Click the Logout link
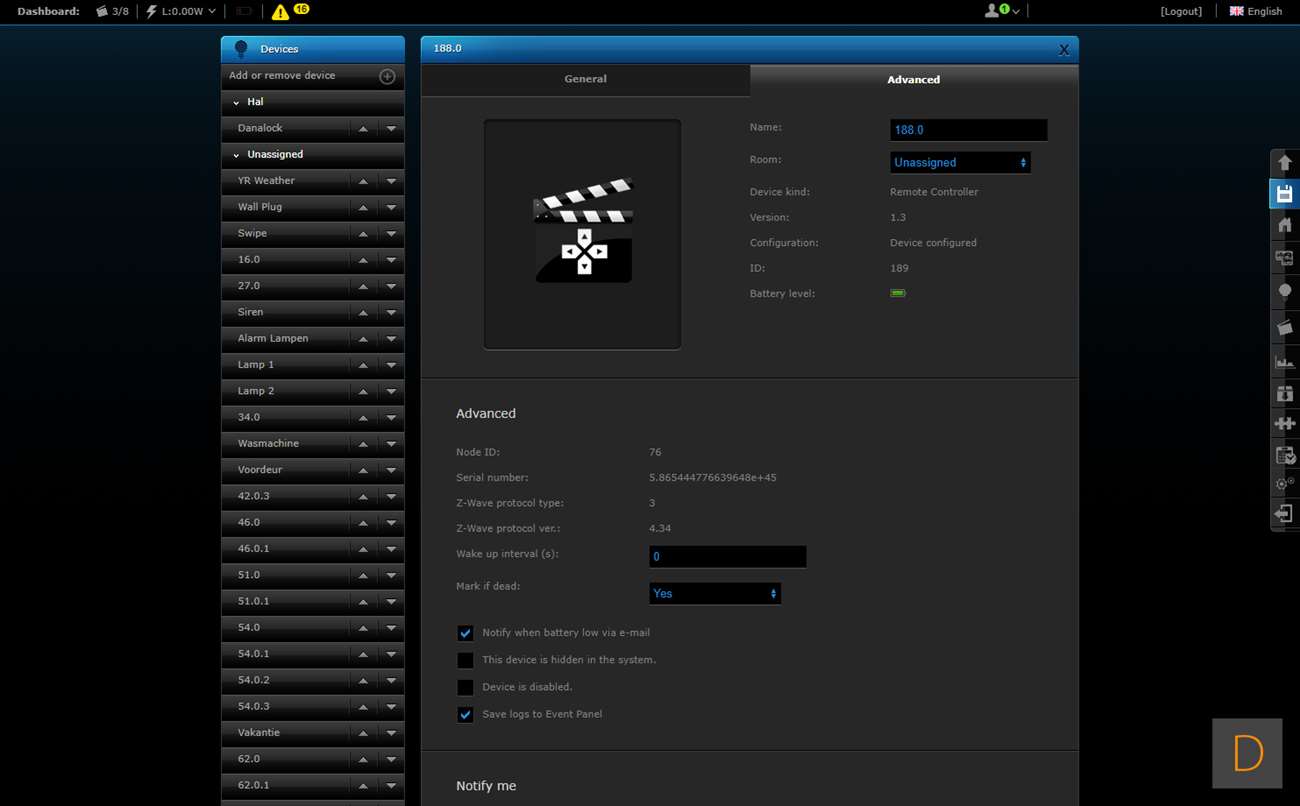The height and width of the screenshot is (806, 1300). click(1181, 11)
